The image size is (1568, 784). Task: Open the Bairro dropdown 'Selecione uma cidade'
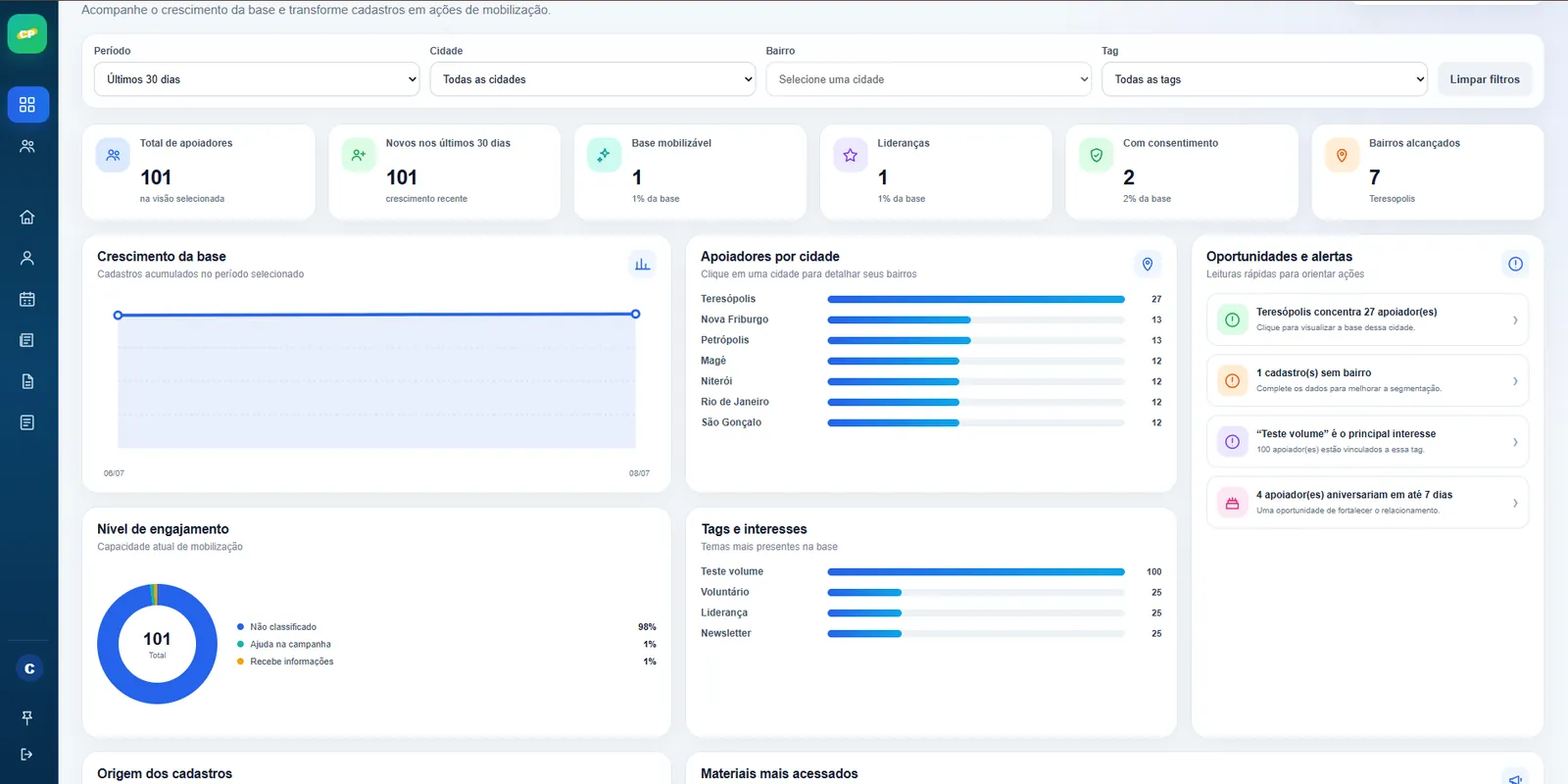click(x=929, y=79)
